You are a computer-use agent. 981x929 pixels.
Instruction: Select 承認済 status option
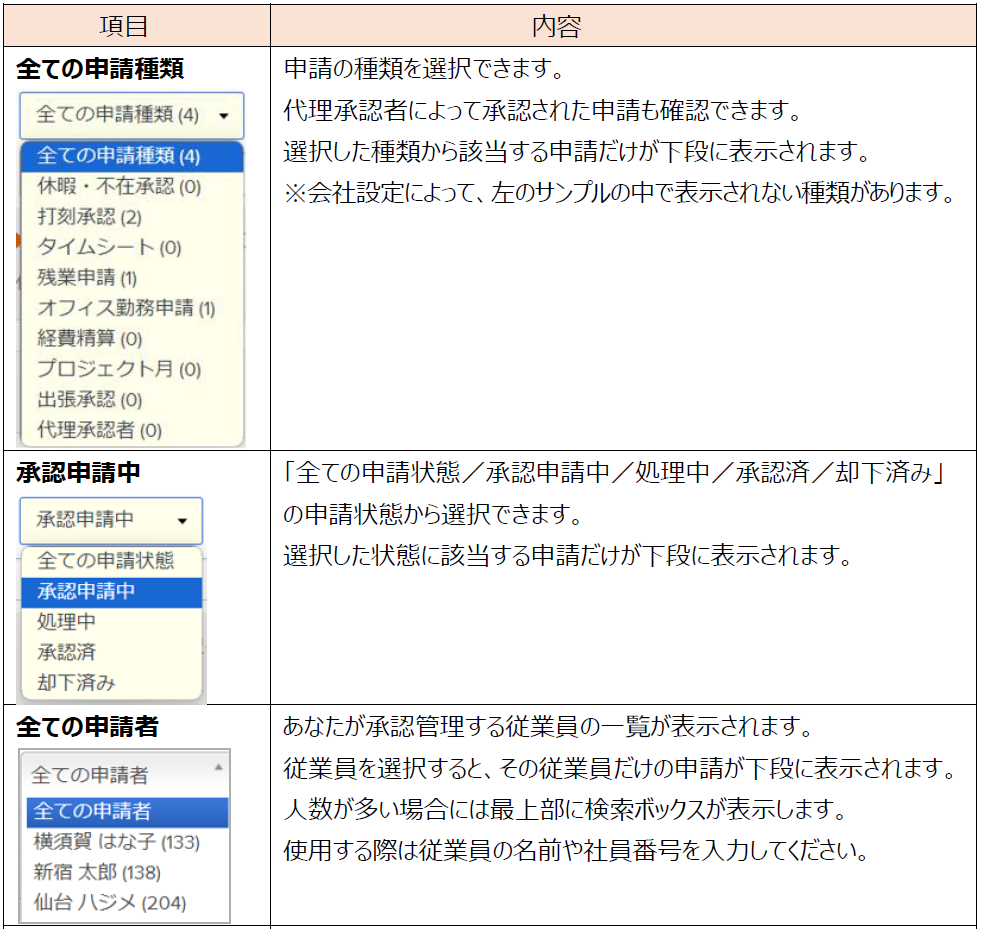click(66, 652)
